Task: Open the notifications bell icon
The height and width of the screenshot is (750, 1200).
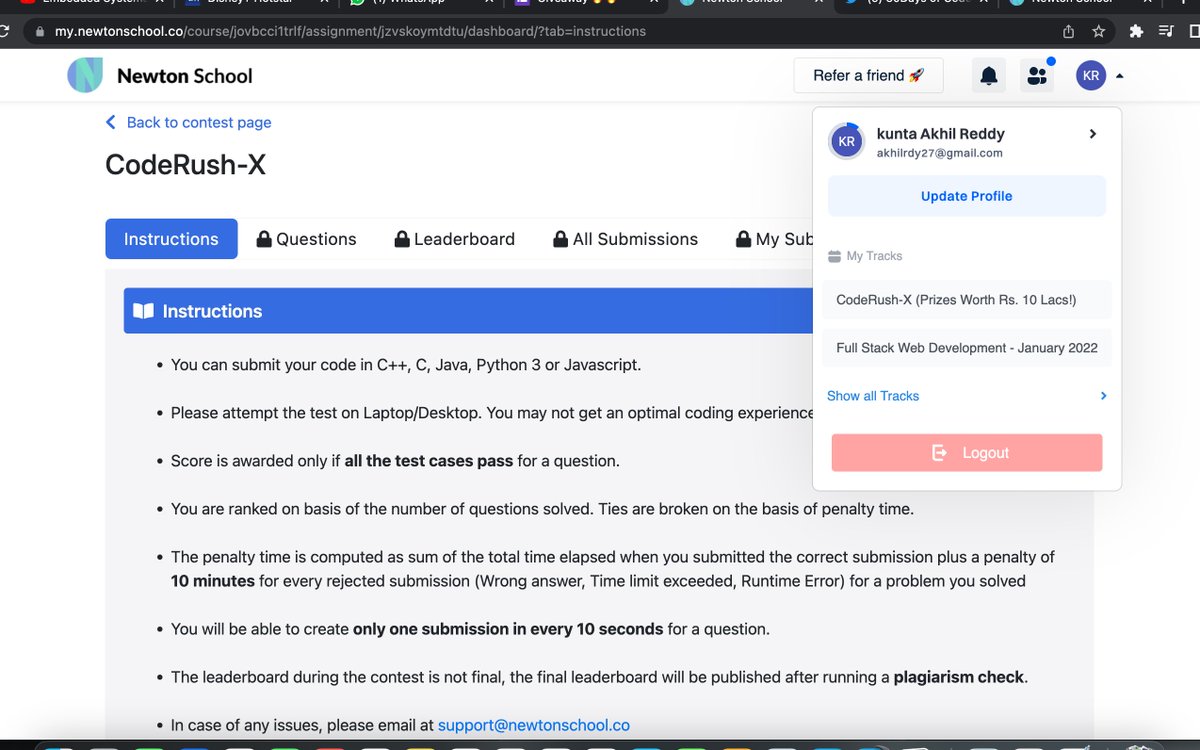Action: click(988, 75)
